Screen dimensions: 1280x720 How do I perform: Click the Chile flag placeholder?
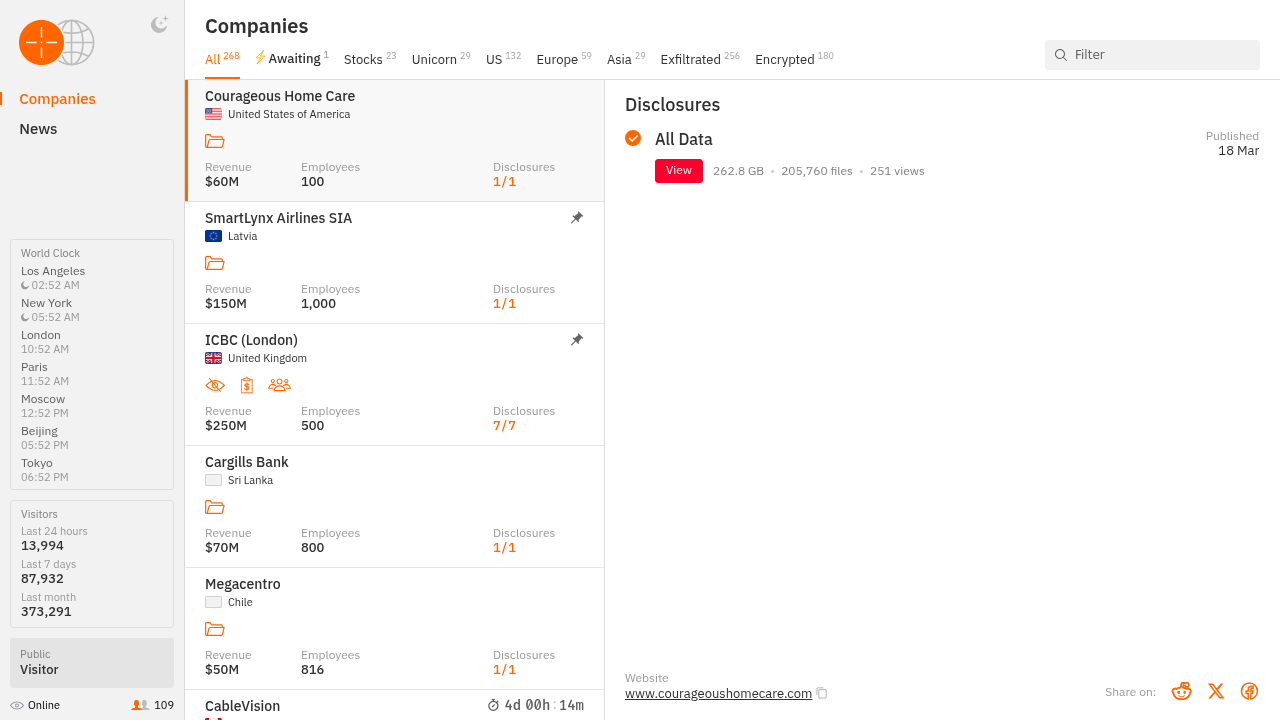coord(213,602)
